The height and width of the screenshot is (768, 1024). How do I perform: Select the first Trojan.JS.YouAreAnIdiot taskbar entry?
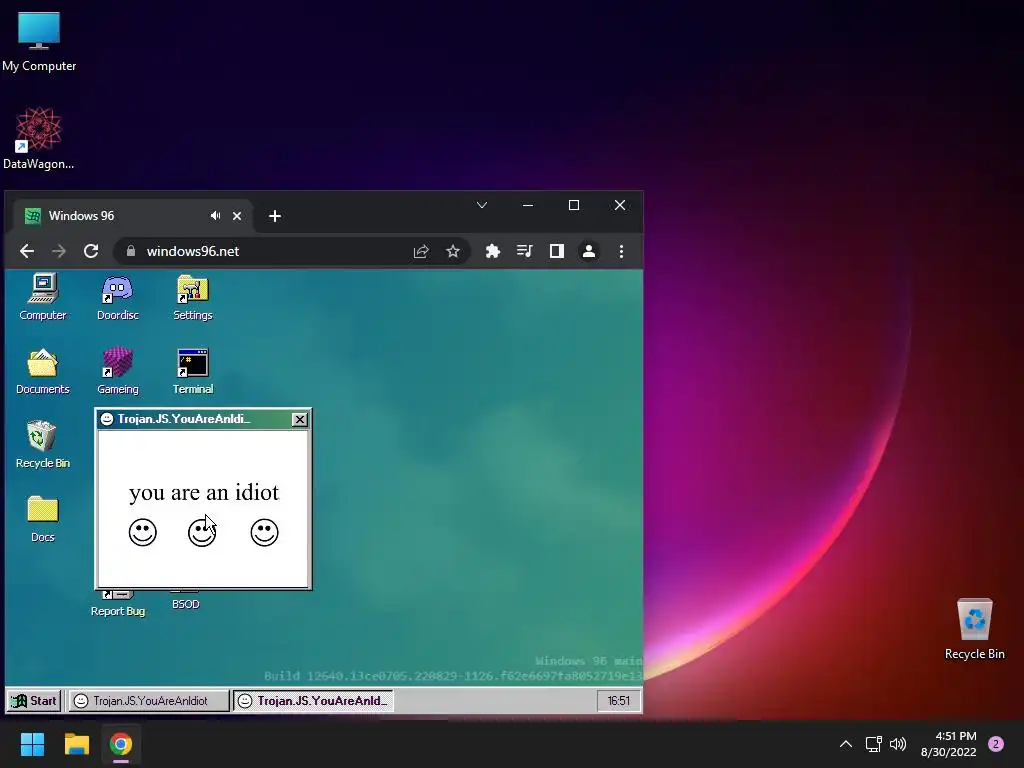(x=149, y=701)
